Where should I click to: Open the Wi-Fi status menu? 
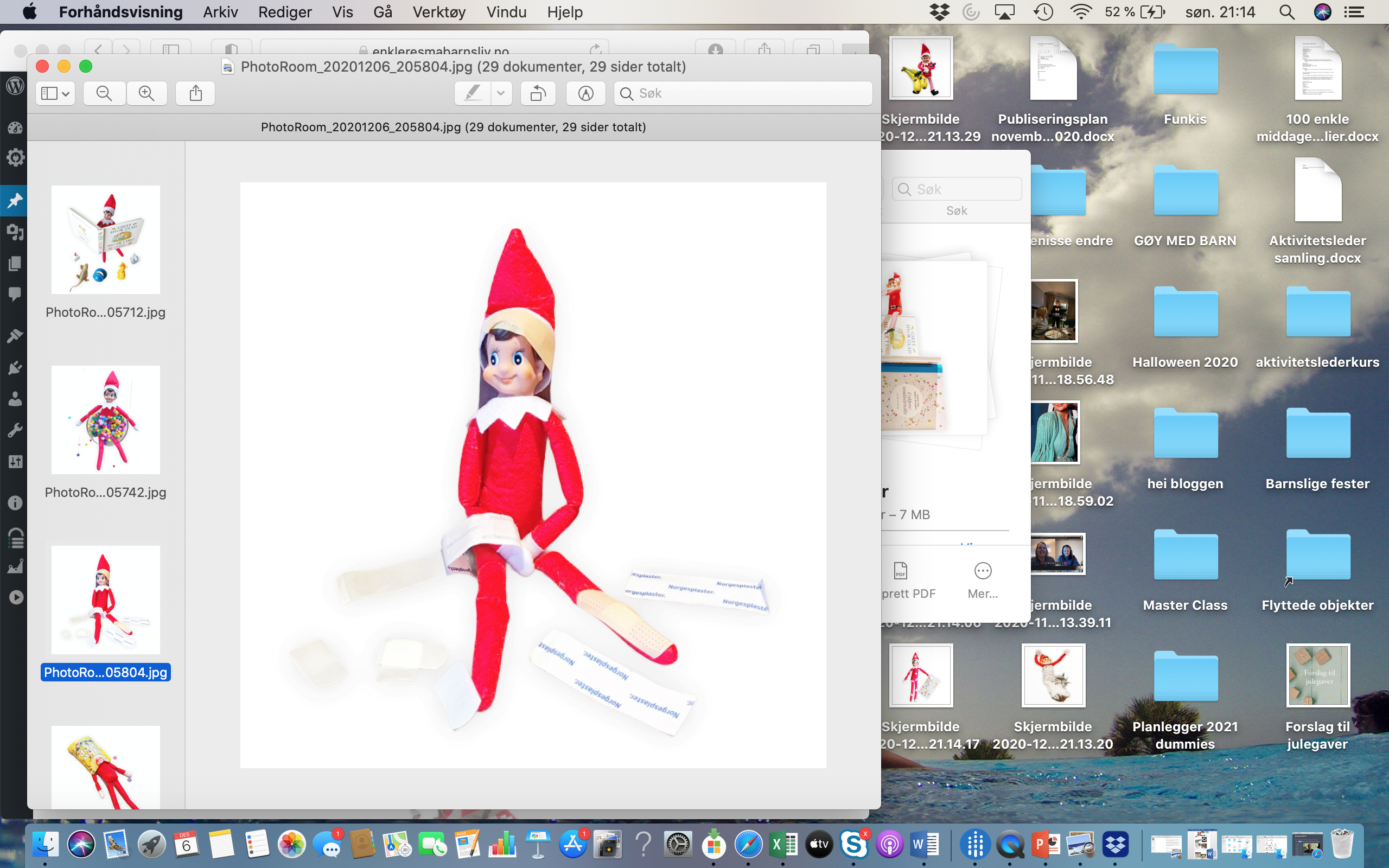click(x=1081, y=12)
